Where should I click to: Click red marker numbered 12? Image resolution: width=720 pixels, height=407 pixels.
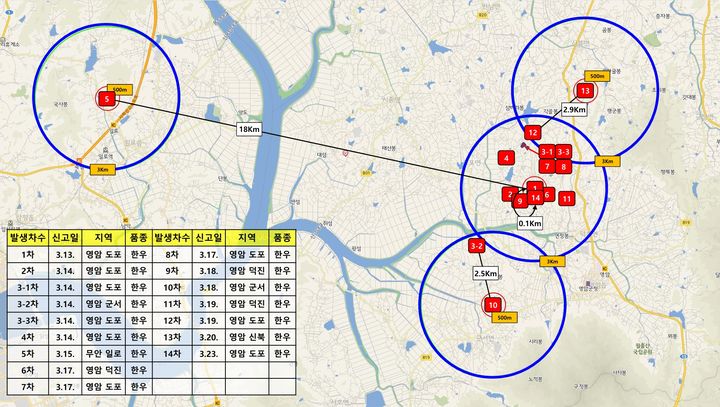[533, 133]
